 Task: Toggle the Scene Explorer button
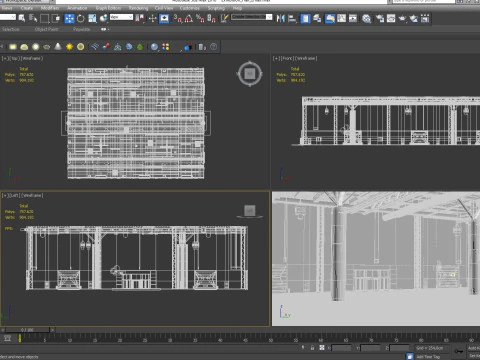305,18
